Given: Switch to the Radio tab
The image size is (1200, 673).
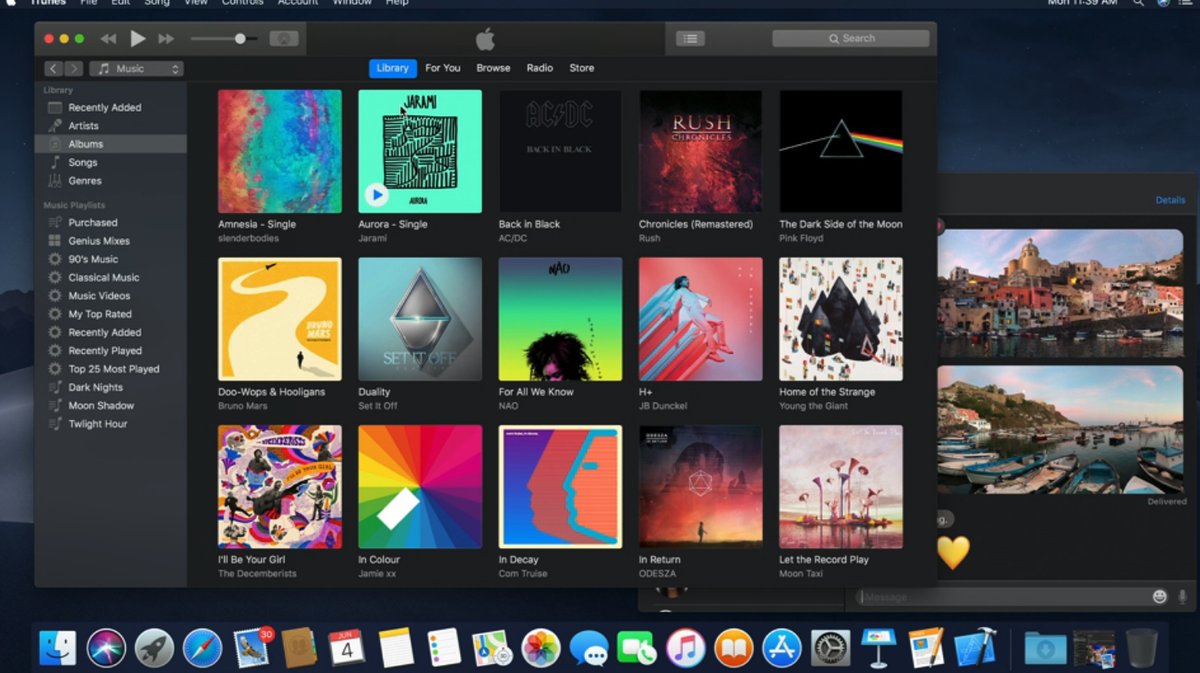Looking at the screenshot, I should click(540, 68).
